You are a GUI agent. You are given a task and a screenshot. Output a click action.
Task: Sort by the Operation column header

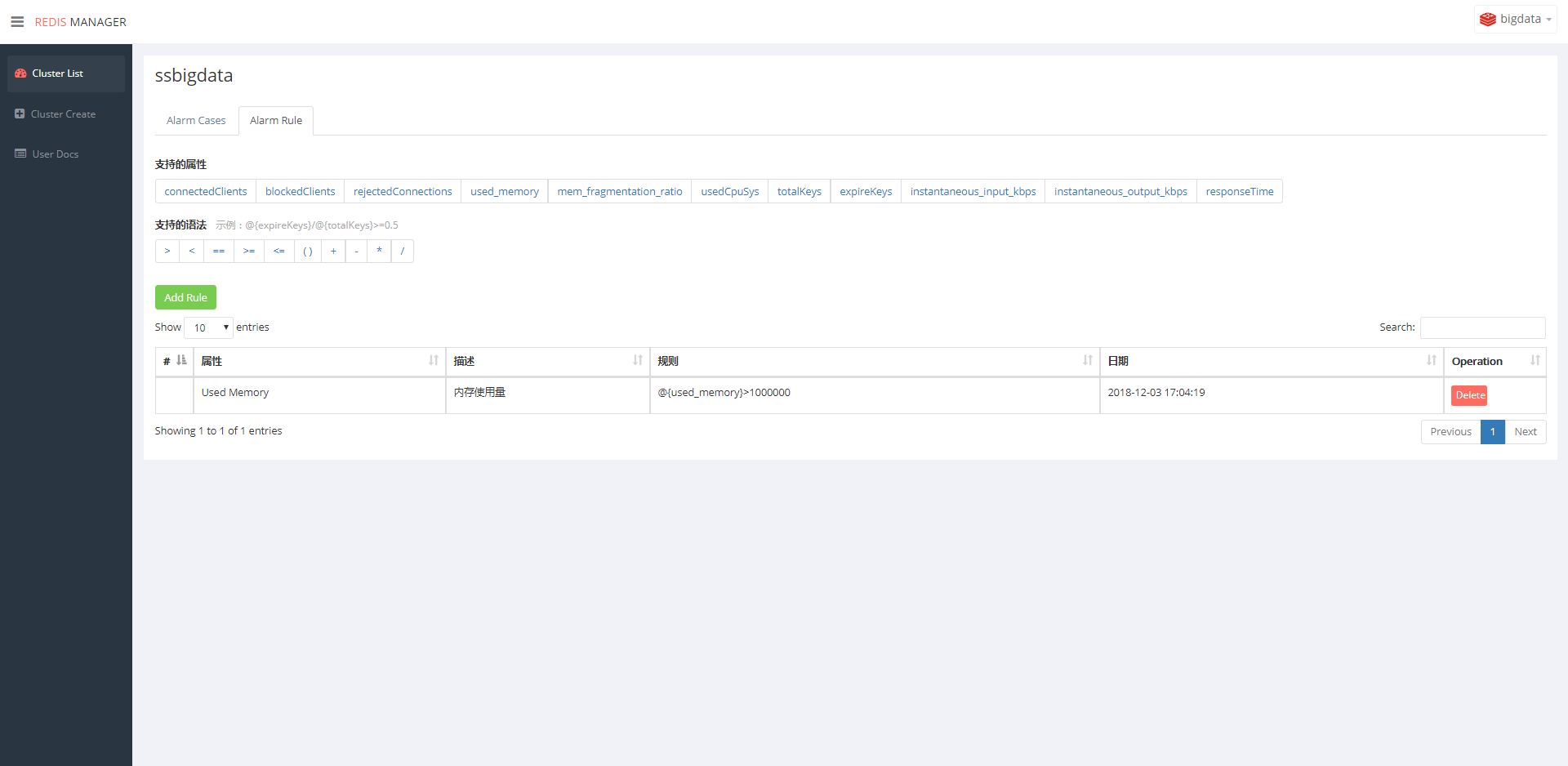coord(1494,361)
